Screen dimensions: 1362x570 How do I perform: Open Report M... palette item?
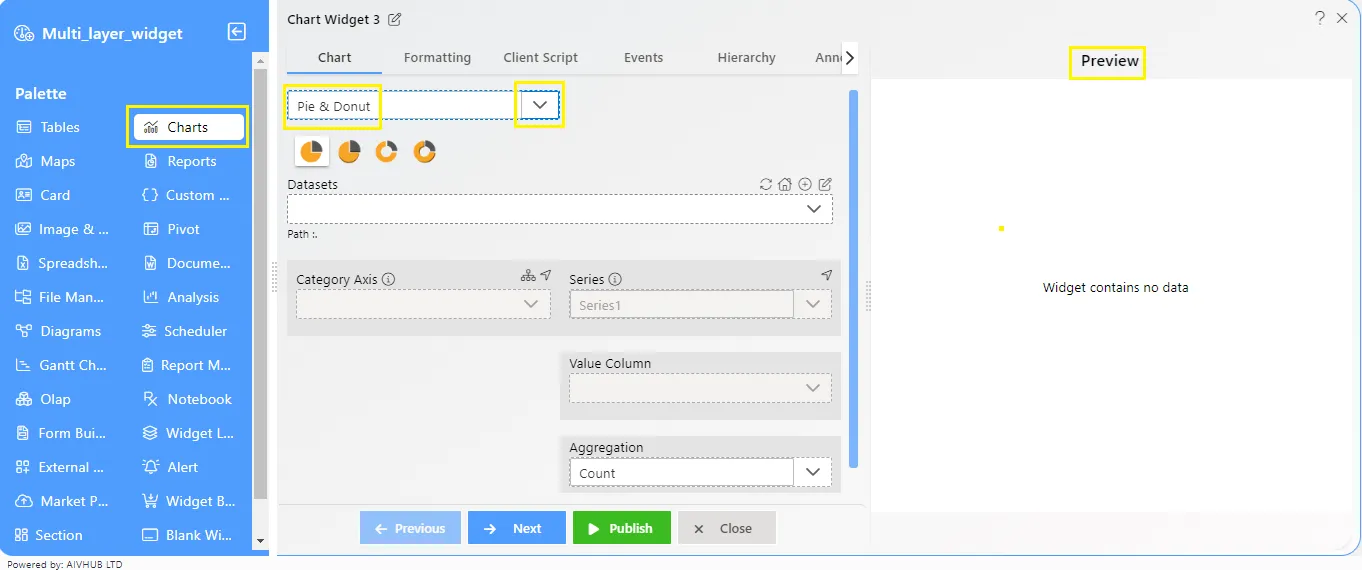(187, 365)
